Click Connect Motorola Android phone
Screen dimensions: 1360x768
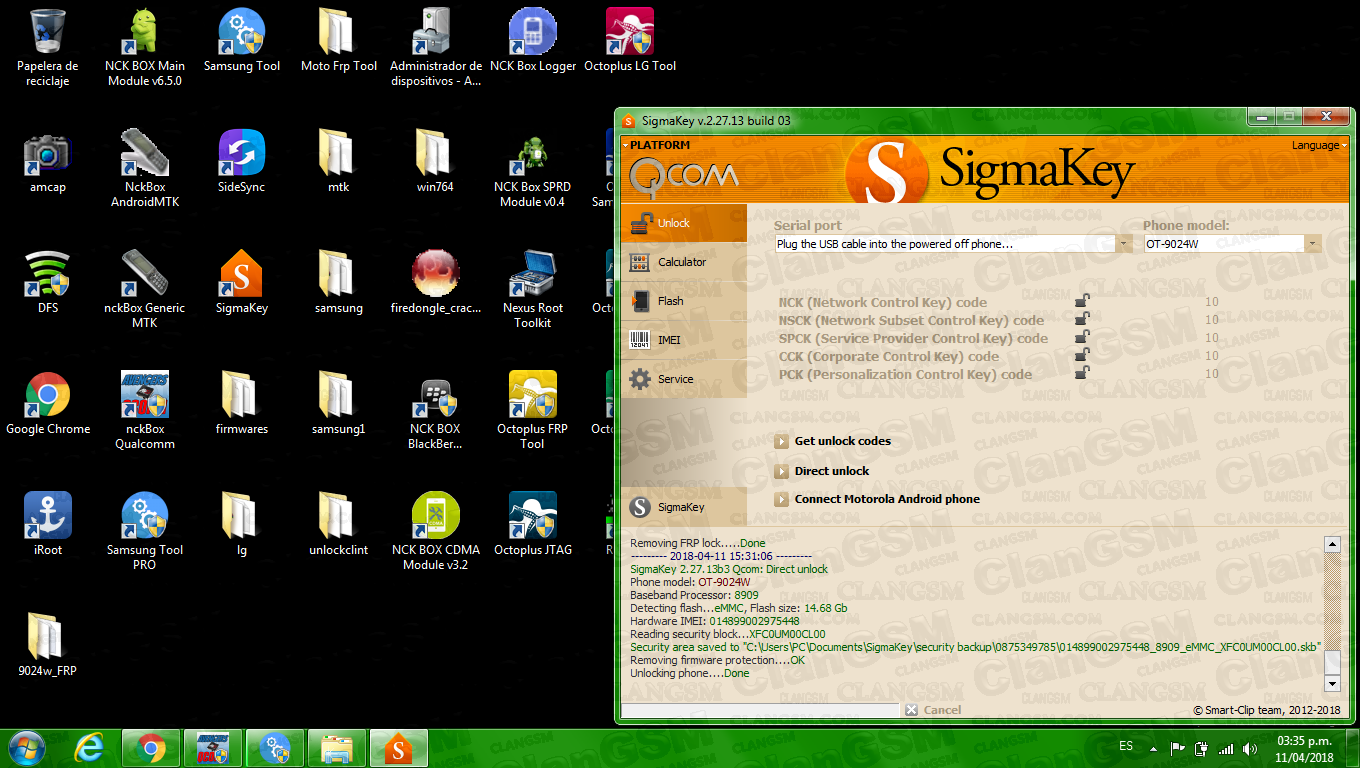click(x=877, y=499)
